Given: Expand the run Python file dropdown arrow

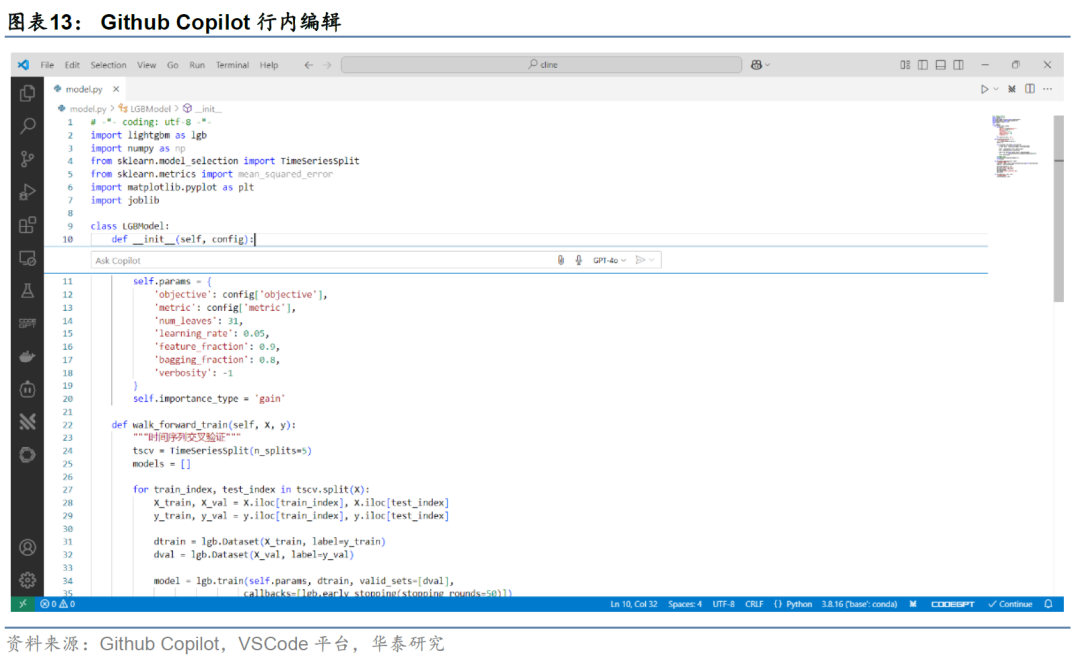Looking at the screenshot, I should [996, 89].
